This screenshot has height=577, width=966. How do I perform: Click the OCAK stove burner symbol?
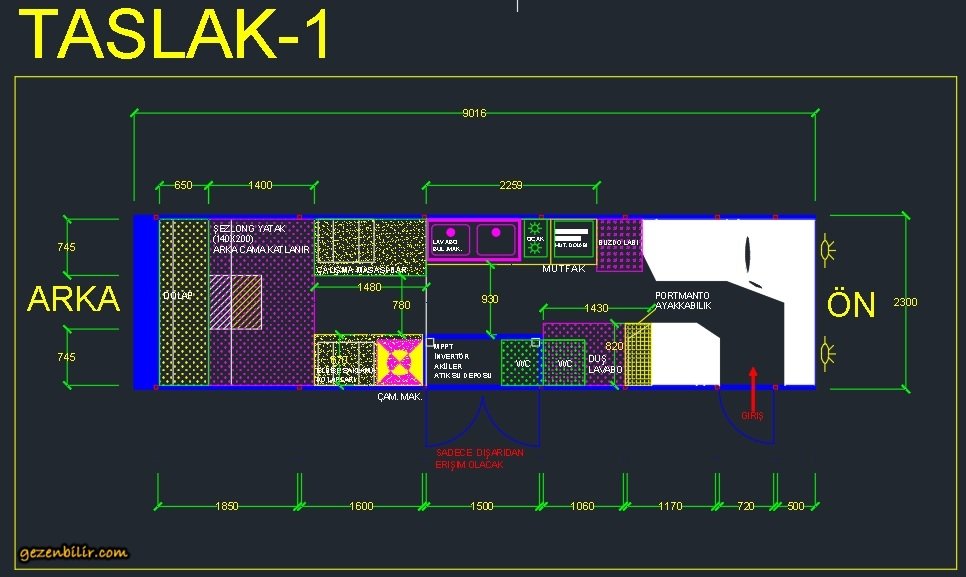click(x=535, y=239)
